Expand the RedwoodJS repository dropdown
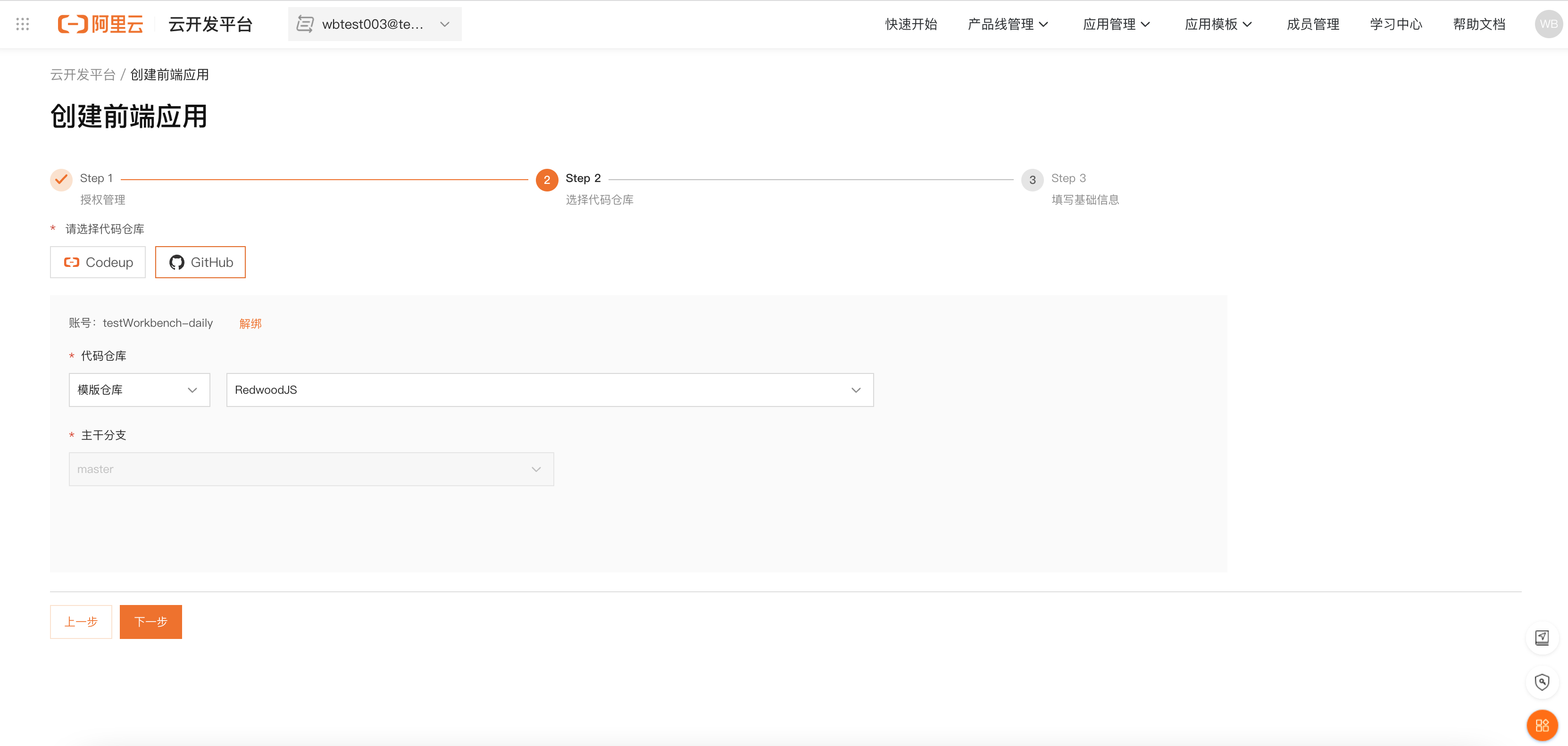Image resolution: width=1568 pixels, height=746 pixels. (x=550, y=390)
